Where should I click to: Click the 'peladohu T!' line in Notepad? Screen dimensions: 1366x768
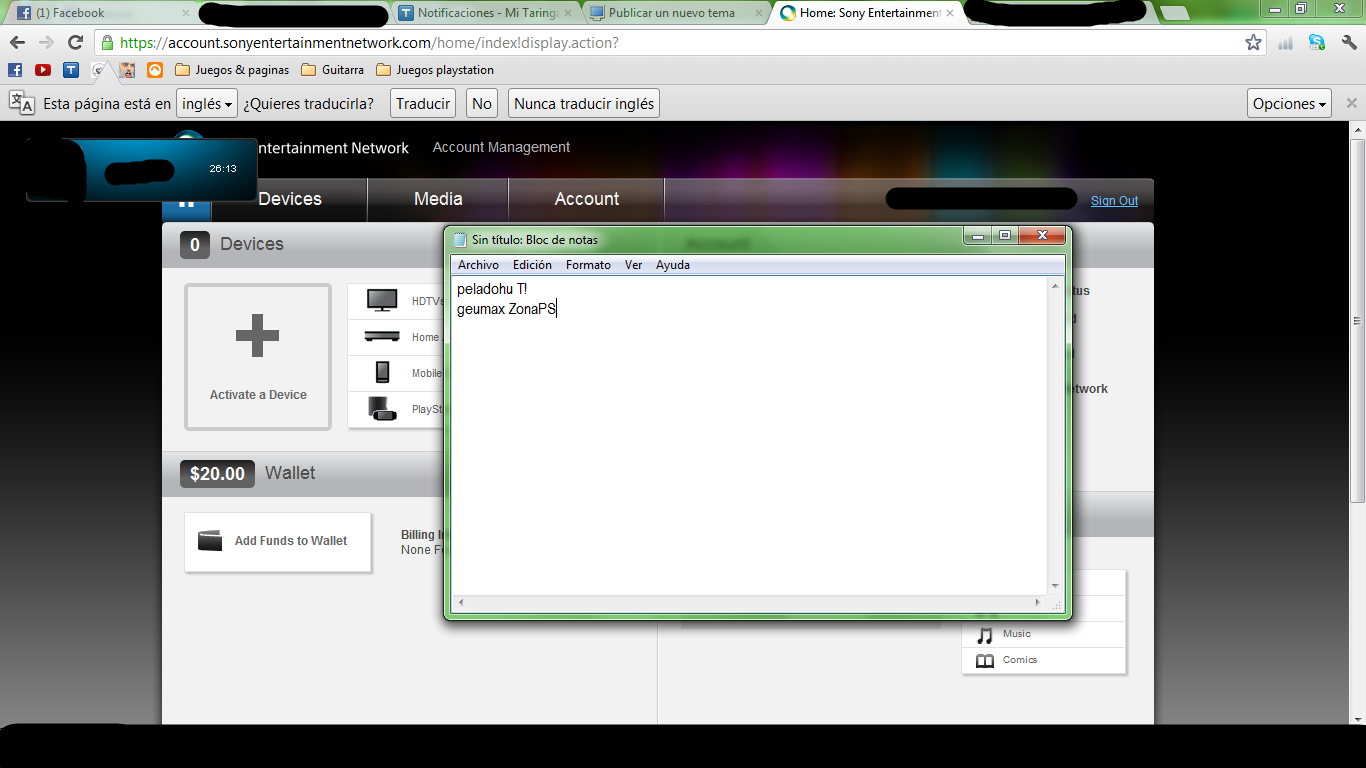[491, 289]
